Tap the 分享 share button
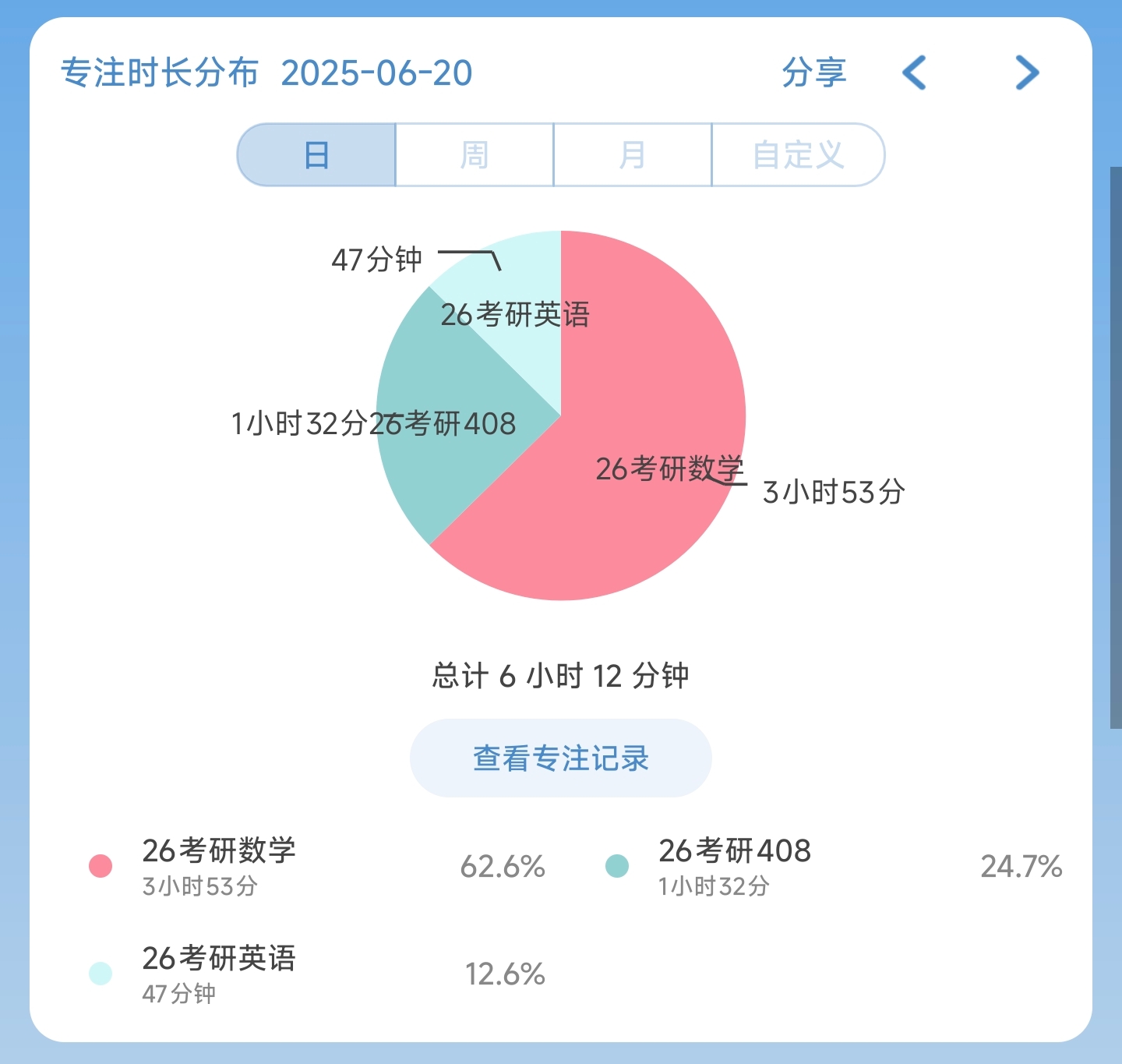 click(813, 73)
